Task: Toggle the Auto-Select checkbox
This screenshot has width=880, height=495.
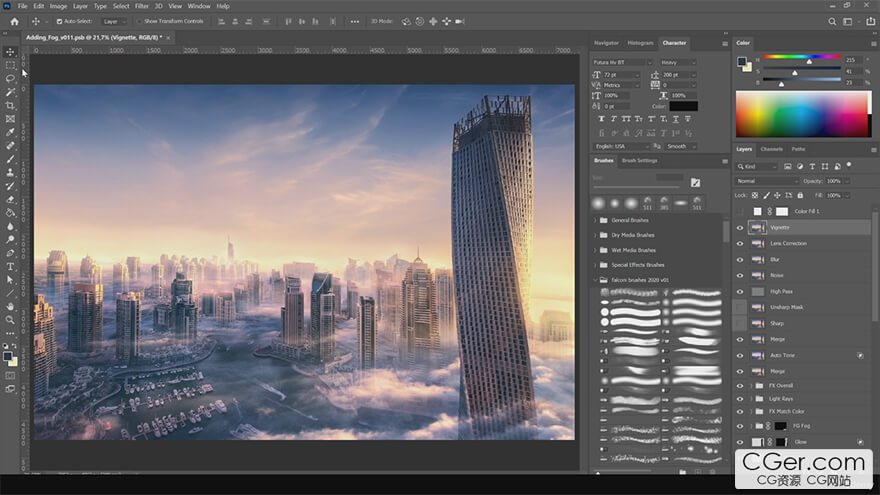Action: click(59, 21)
